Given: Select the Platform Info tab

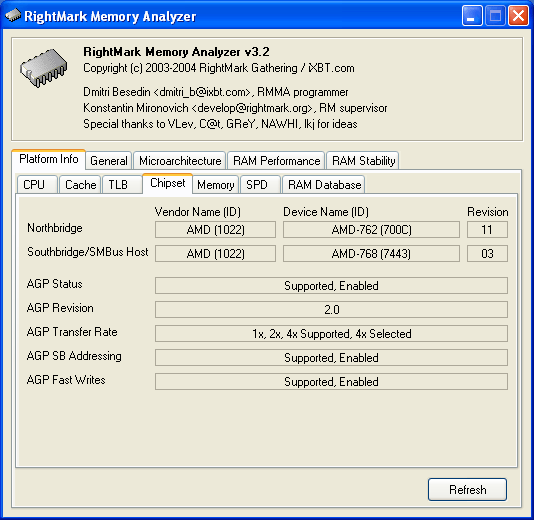Looking at the screenshot, I should [x=48, y=159].
